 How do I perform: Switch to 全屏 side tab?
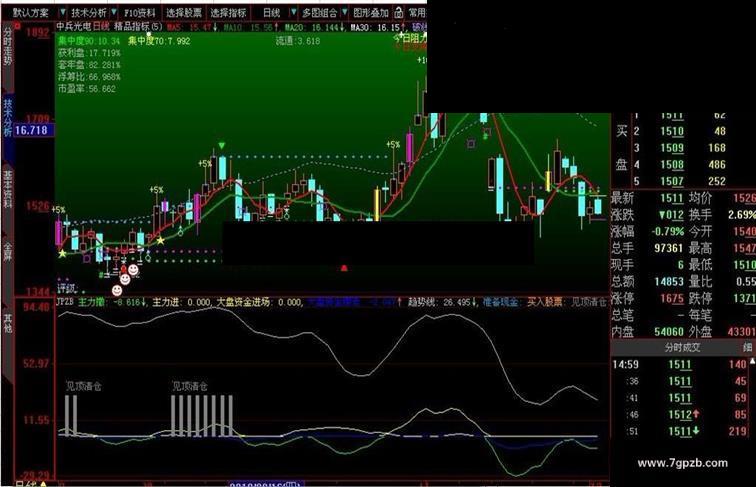(8, 252)
